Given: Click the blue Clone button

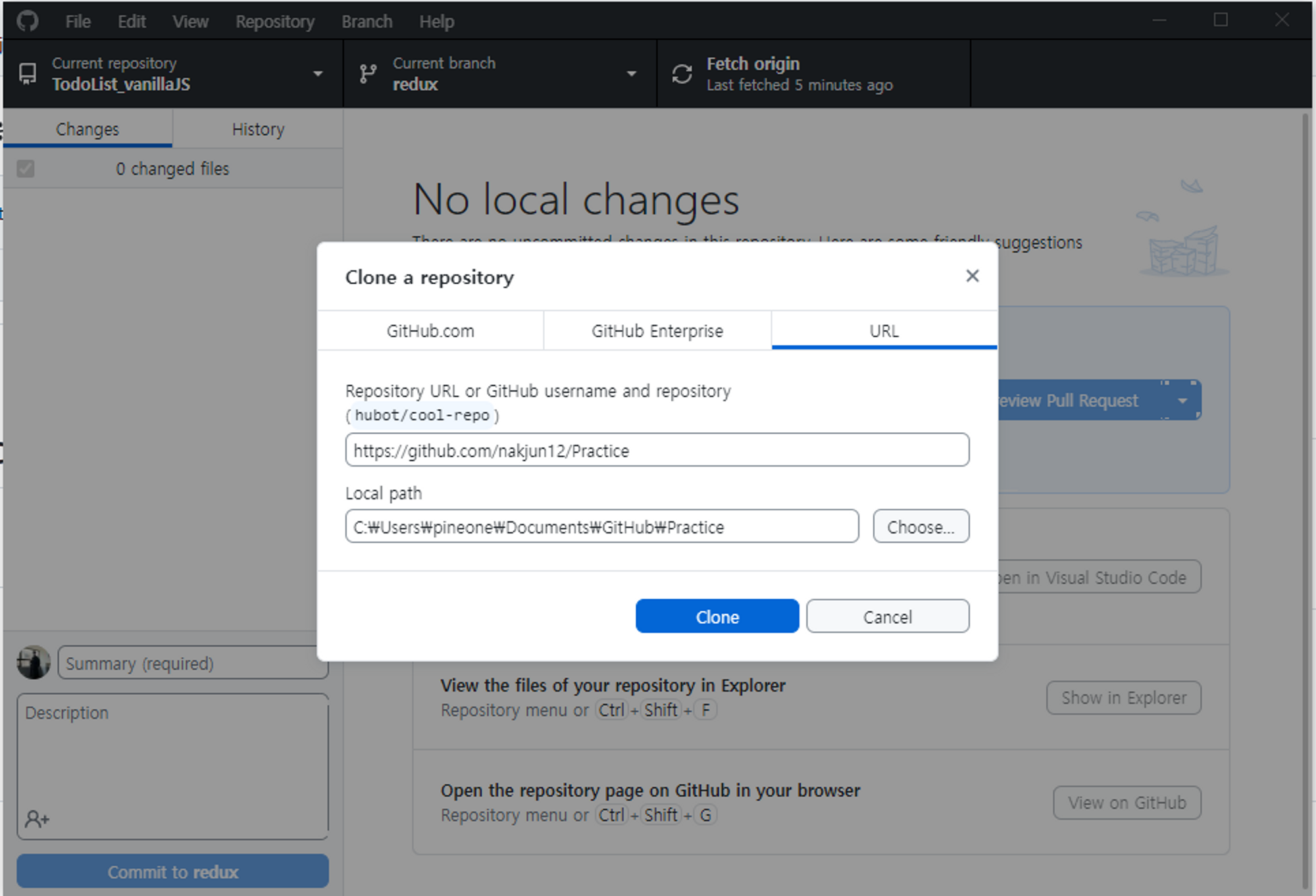Looking at the screenshot, I should [x=717, y=616].
